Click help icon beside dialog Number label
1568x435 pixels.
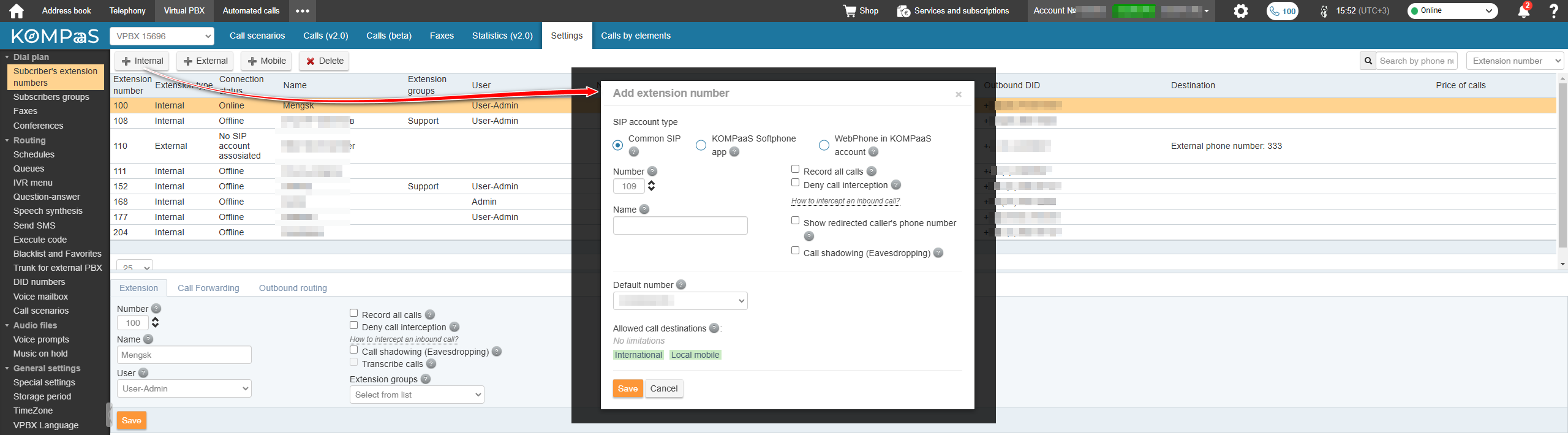[652, 172]
